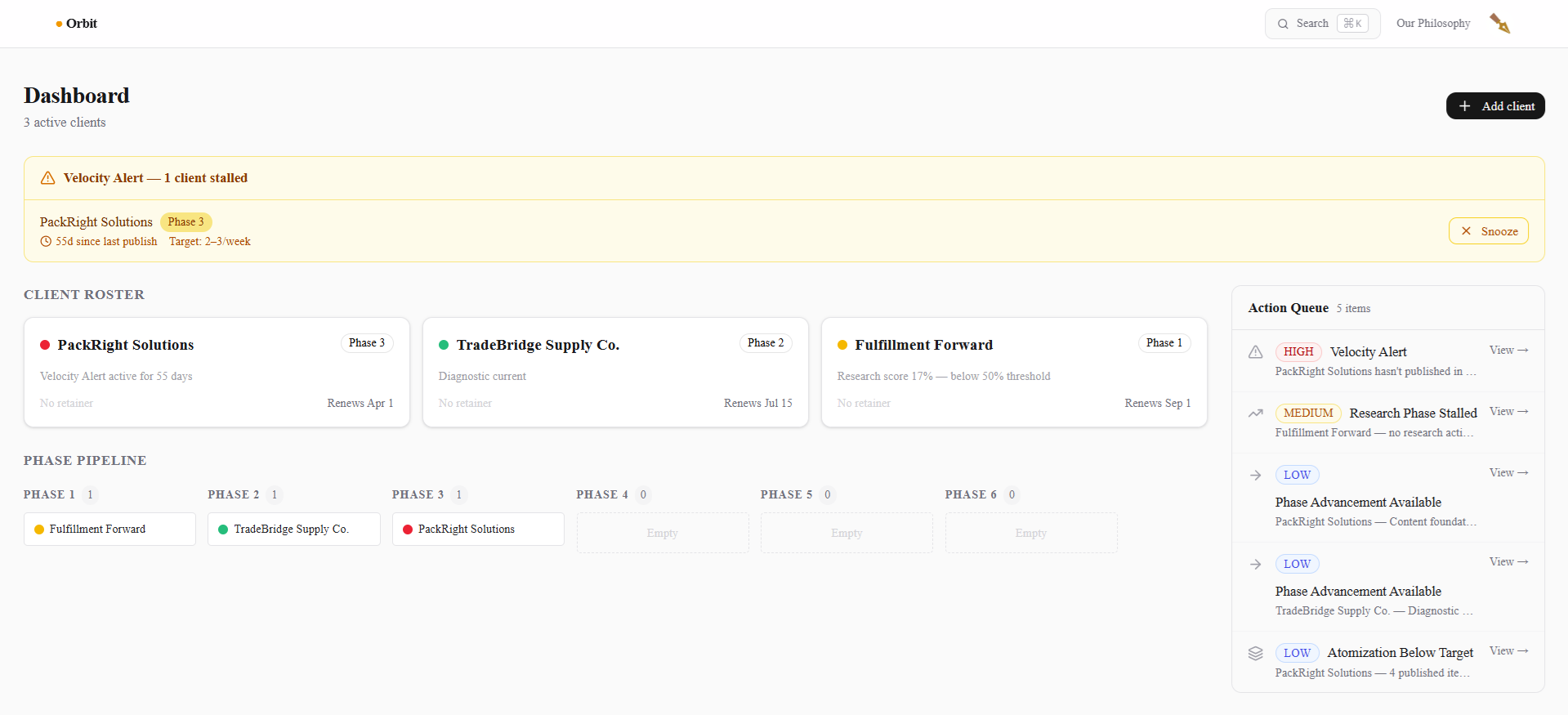Click the Phase 3 badge in alert banner
The image size is (1568, 715).
tap(186, 222)
